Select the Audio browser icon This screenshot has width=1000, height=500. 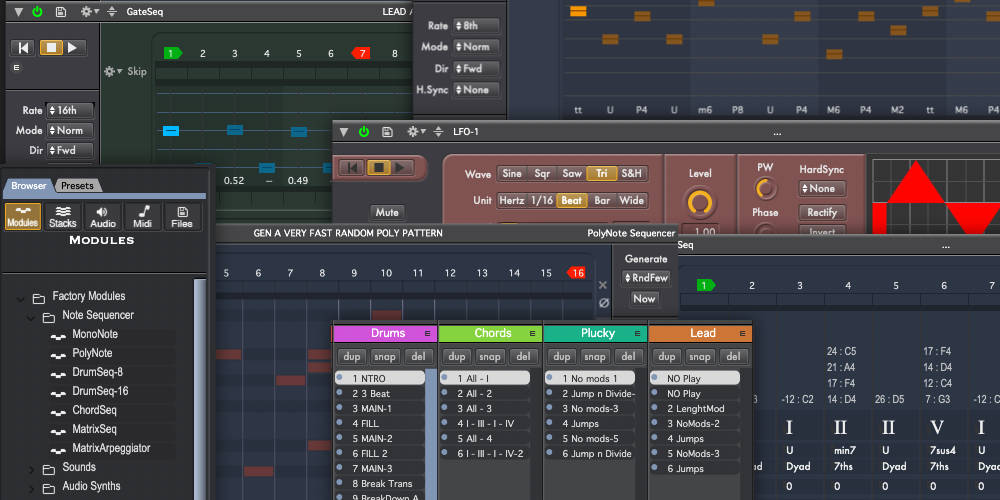[x=102, y=216]
